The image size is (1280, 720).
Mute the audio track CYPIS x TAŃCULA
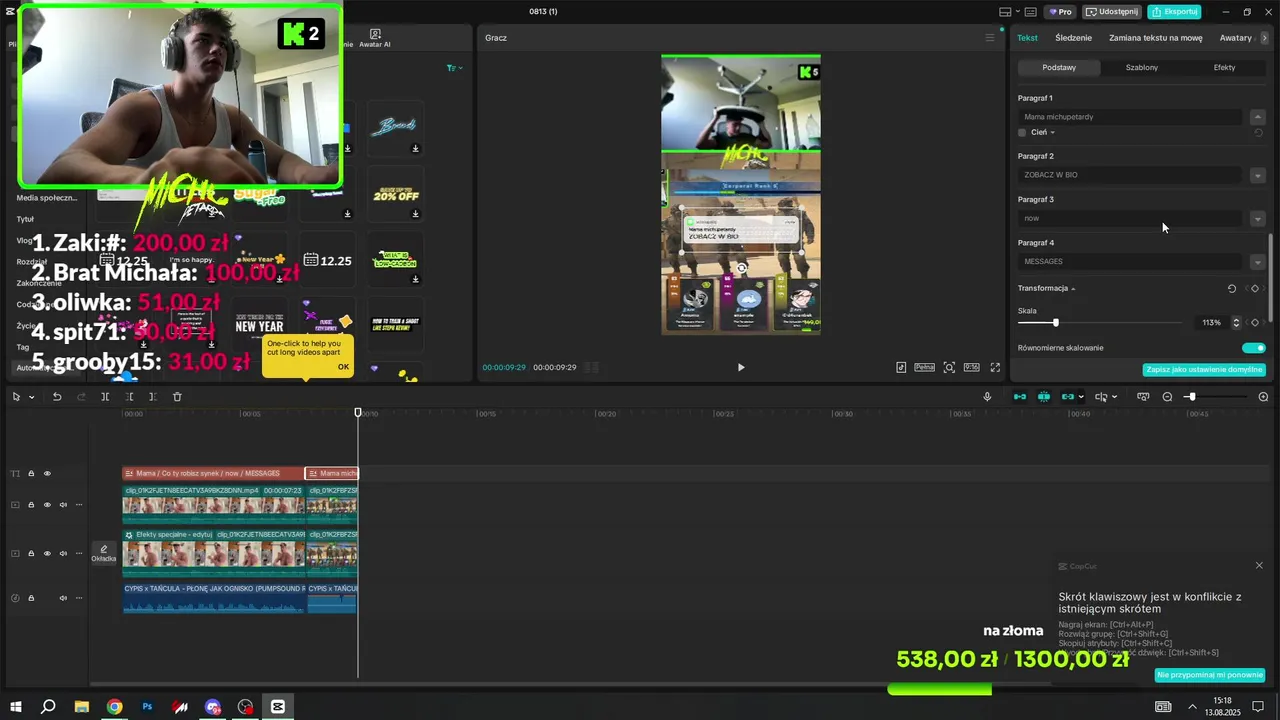click(x=63, y=598)
